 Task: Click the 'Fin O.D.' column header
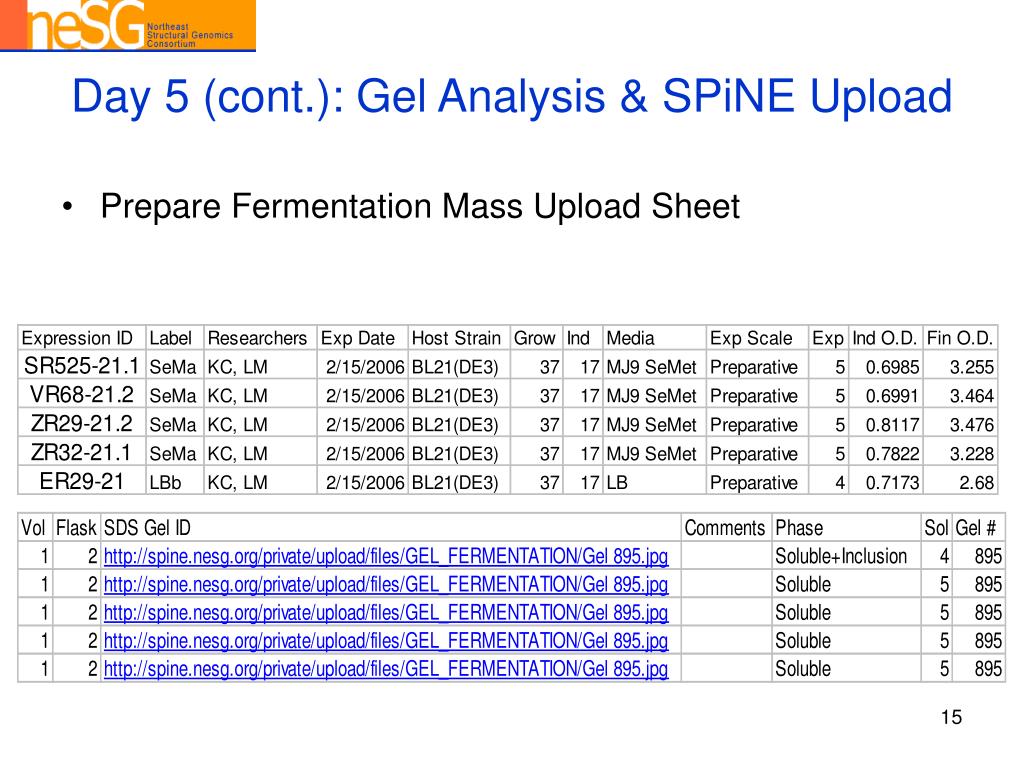coord(959,338)
